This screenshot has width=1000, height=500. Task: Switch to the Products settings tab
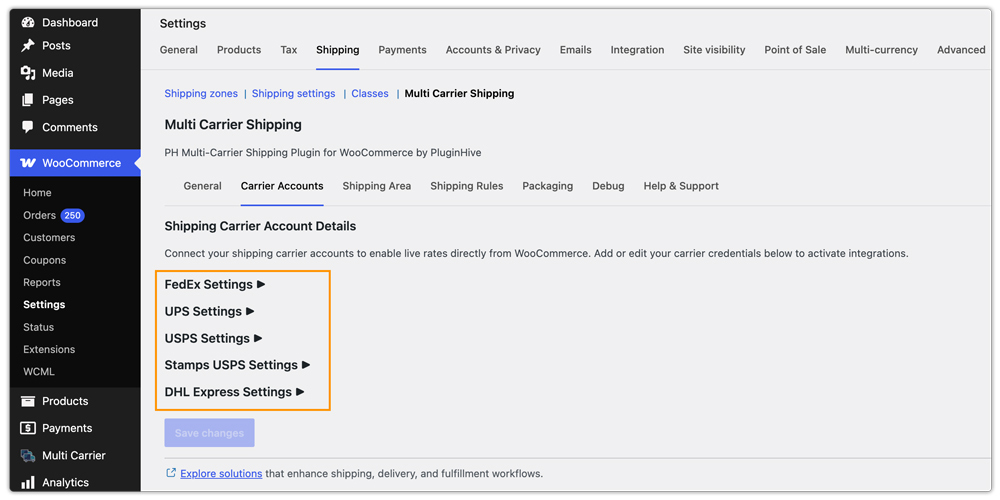239,50
